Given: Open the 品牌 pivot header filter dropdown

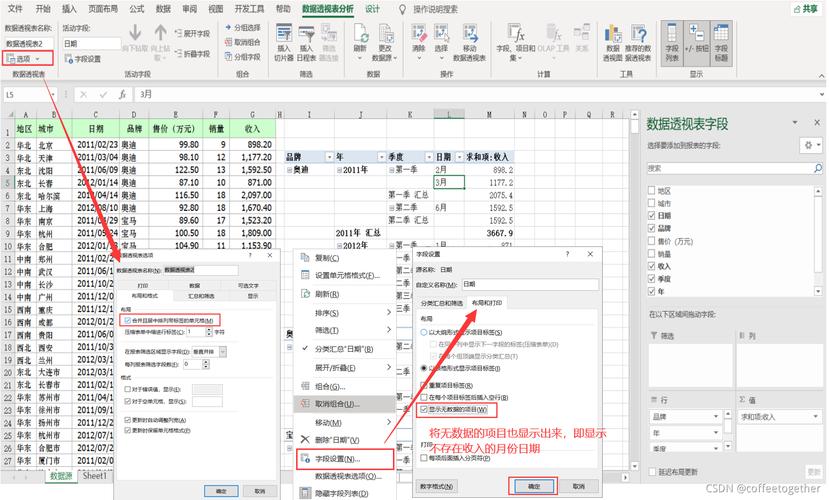Looking at the screenshot, I should [329, 157].
